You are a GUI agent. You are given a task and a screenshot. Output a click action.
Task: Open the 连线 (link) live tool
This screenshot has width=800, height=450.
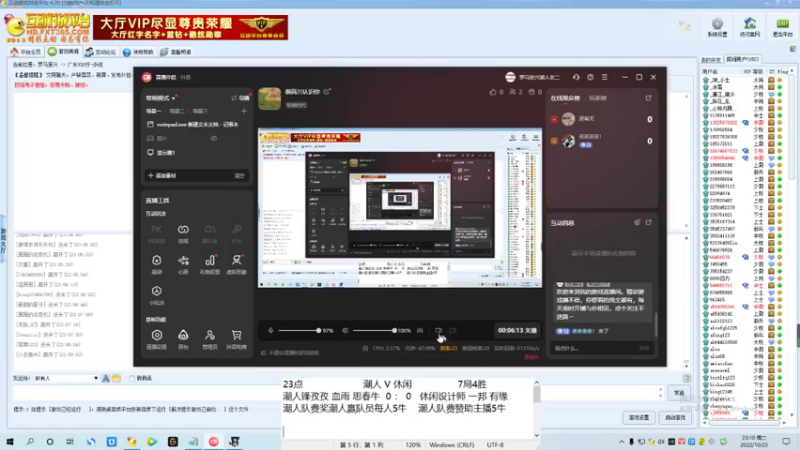coord(183,234)
